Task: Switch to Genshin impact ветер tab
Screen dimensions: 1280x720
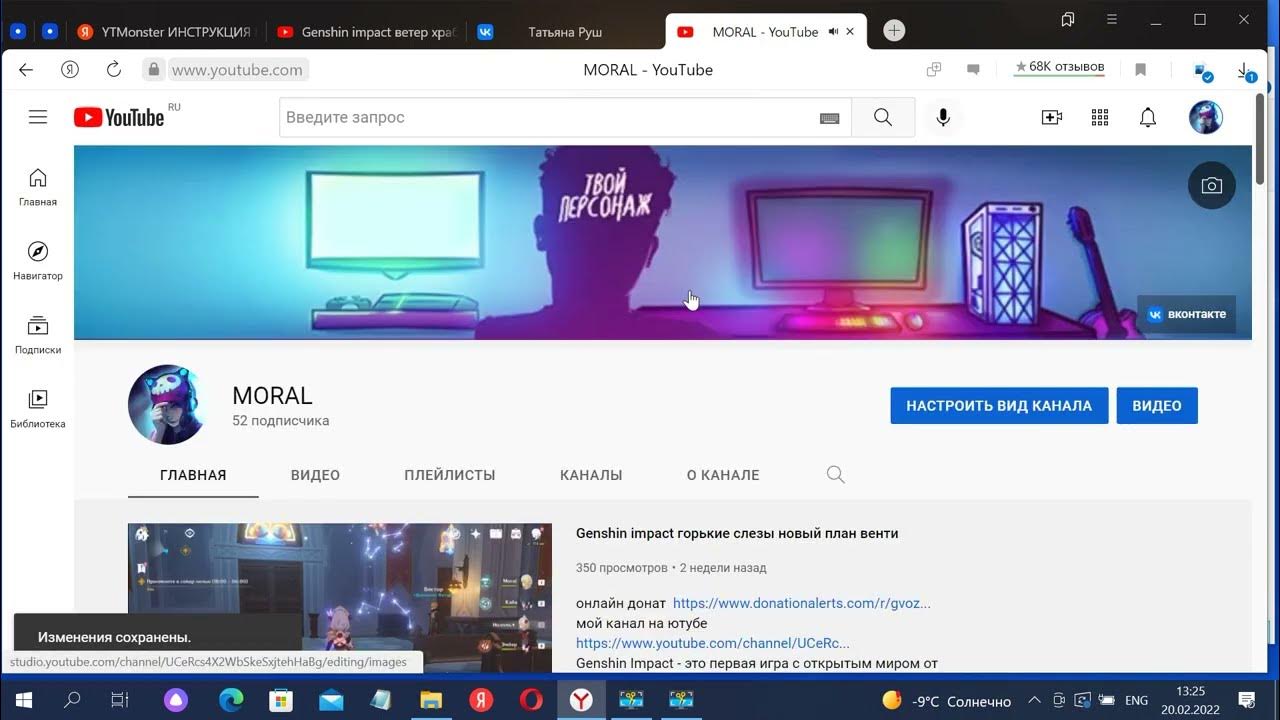Action: coord(367,32)
